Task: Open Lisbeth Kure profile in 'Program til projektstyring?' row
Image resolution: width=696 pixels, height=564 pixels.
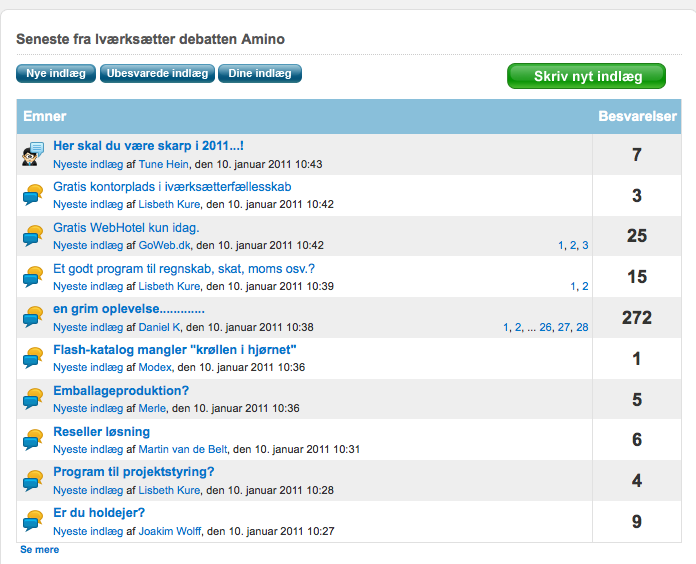Action: pyautogui.click(x=169, y=490)
